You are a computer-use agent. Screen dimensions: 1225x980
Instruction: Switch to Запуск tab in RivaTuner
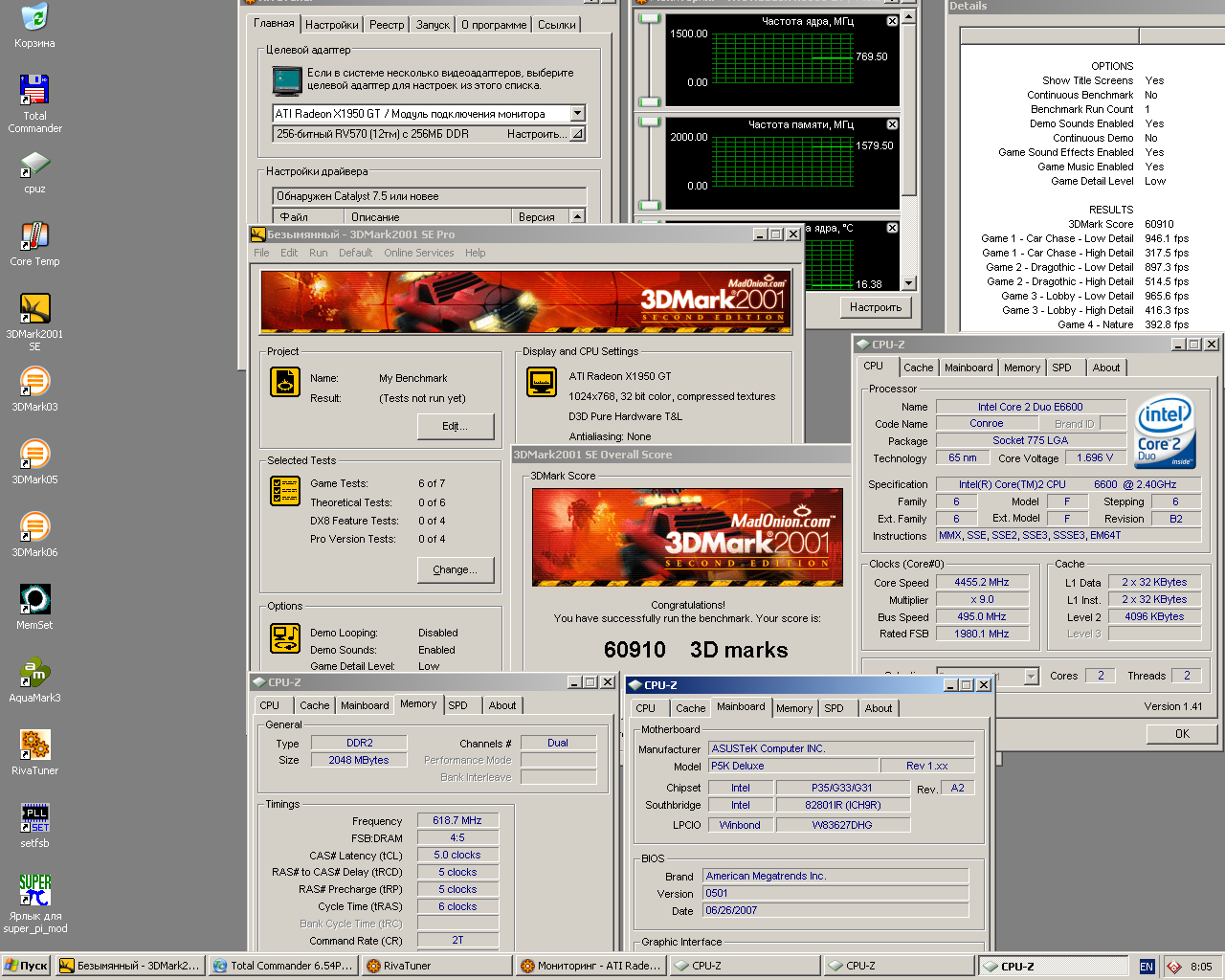click(x=433, y=25)
